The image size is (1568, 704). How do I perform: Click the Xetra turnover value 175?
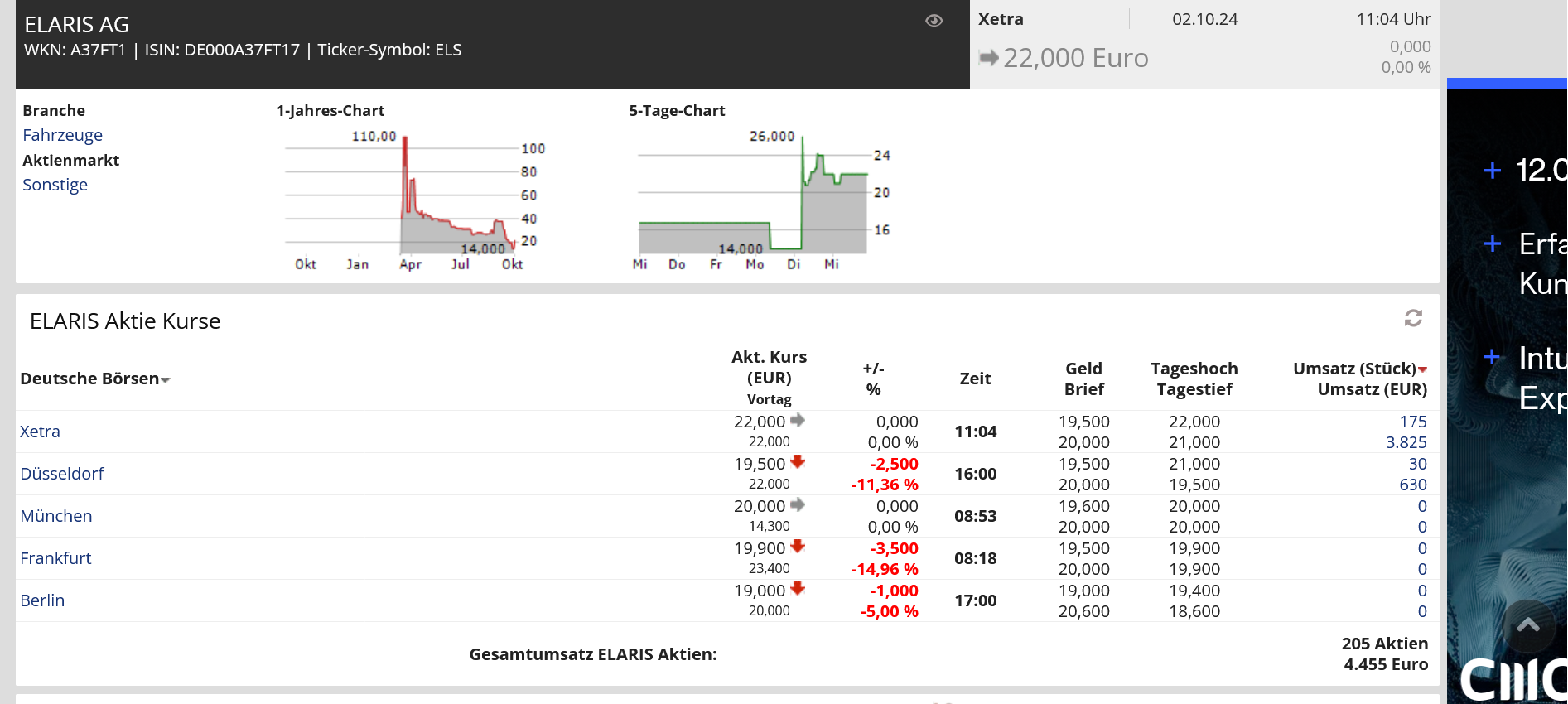coord(1412,422)
